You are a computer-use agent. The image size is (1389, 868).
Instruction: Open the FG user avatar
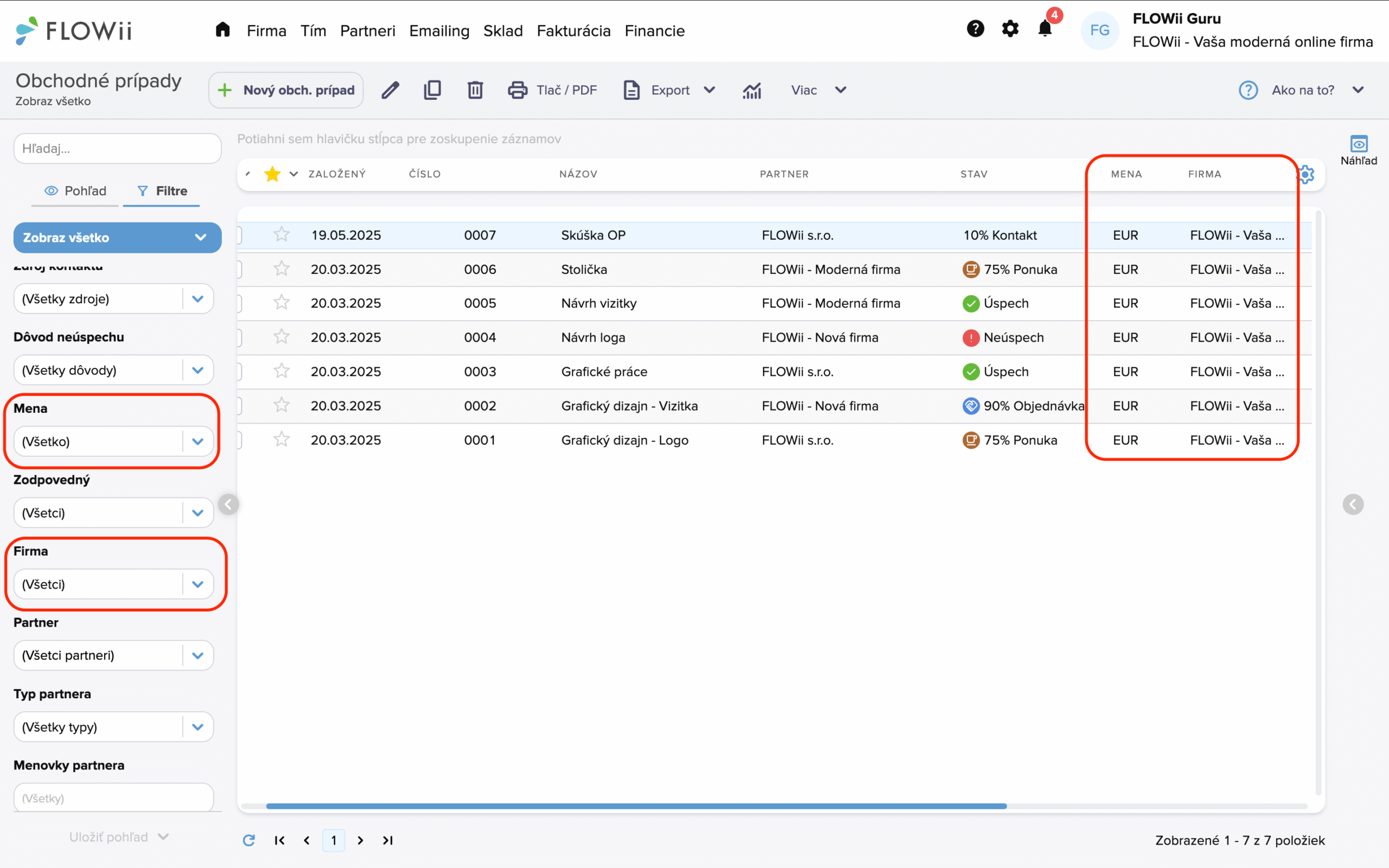tap(1099, 30)
